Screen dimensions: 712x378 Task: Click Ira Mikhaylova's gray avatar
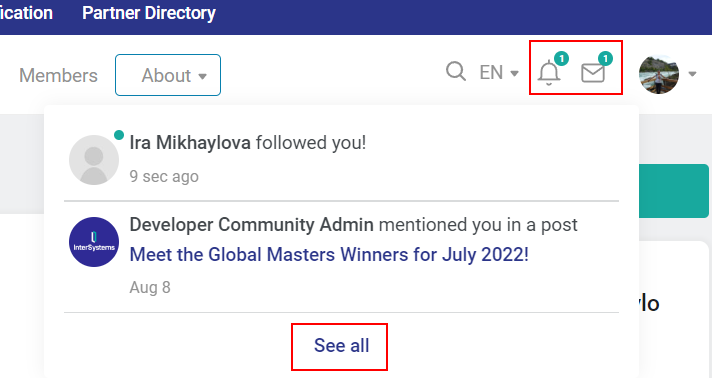[x=94, y=160]
